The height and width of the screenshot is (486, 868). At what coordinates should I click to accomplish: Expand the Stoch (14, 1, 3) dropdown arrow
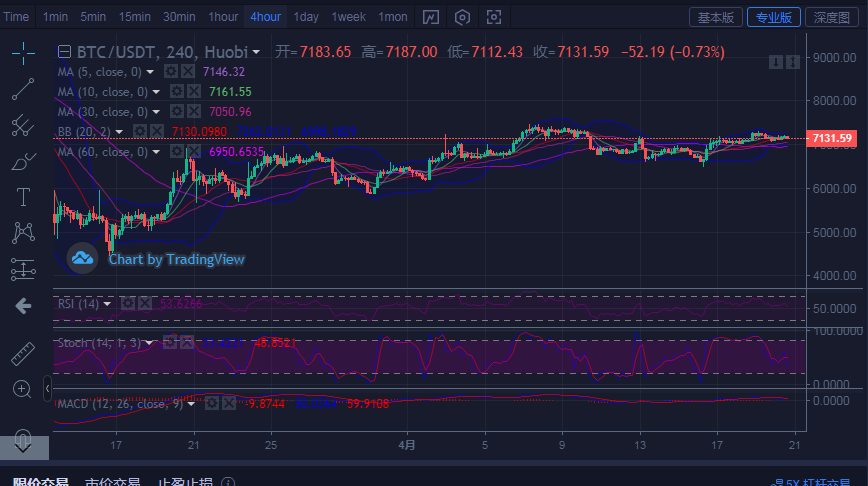(149, 343)
